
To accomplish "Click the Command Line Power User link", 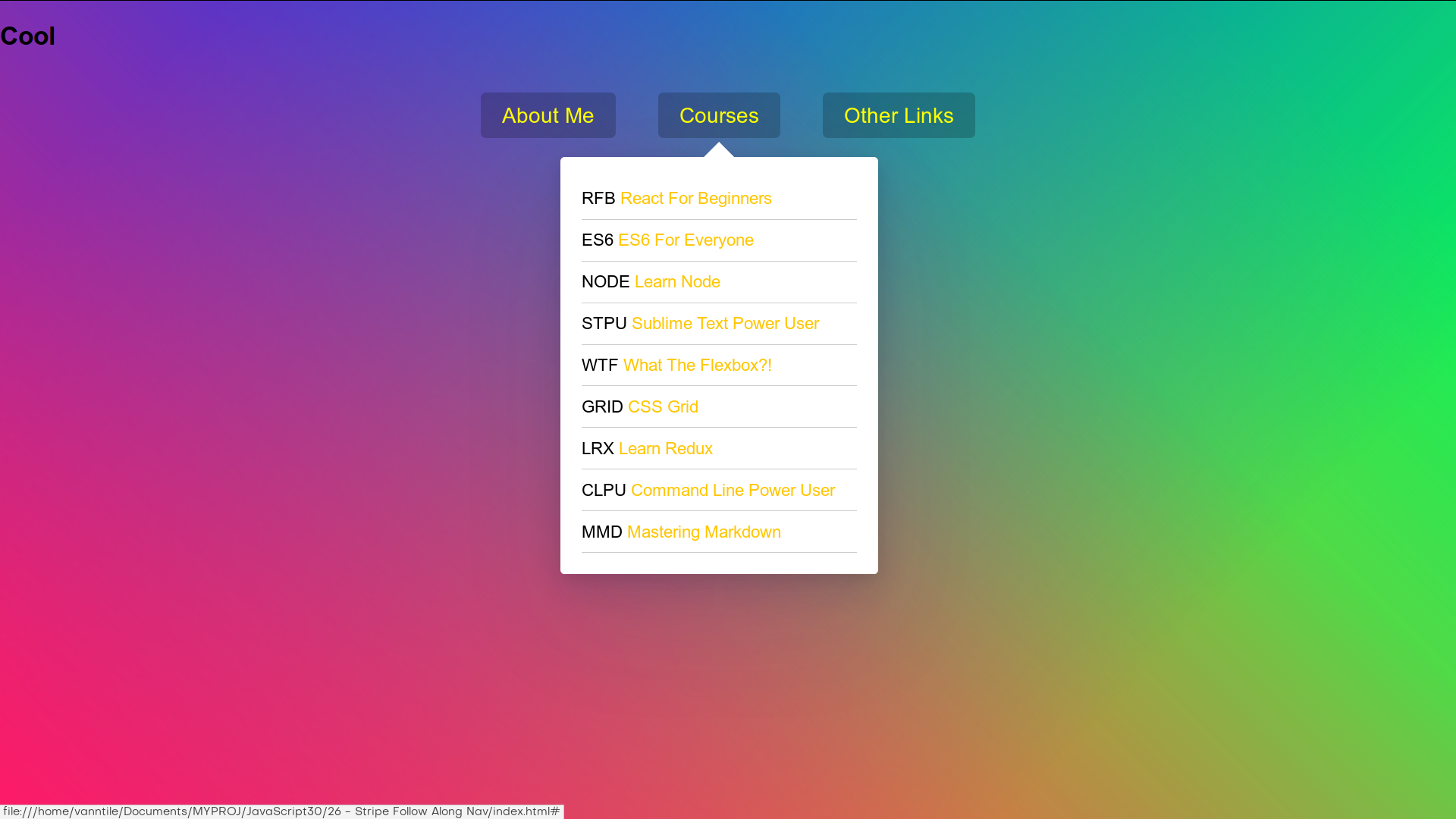I will point(733,490).
